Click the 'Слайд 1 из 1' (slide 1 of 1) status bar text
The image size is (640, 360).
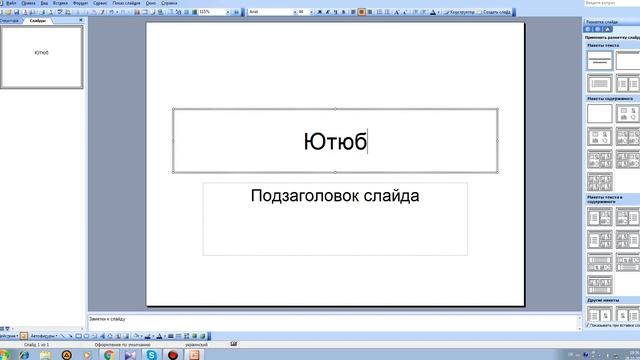tap(37, 344)
